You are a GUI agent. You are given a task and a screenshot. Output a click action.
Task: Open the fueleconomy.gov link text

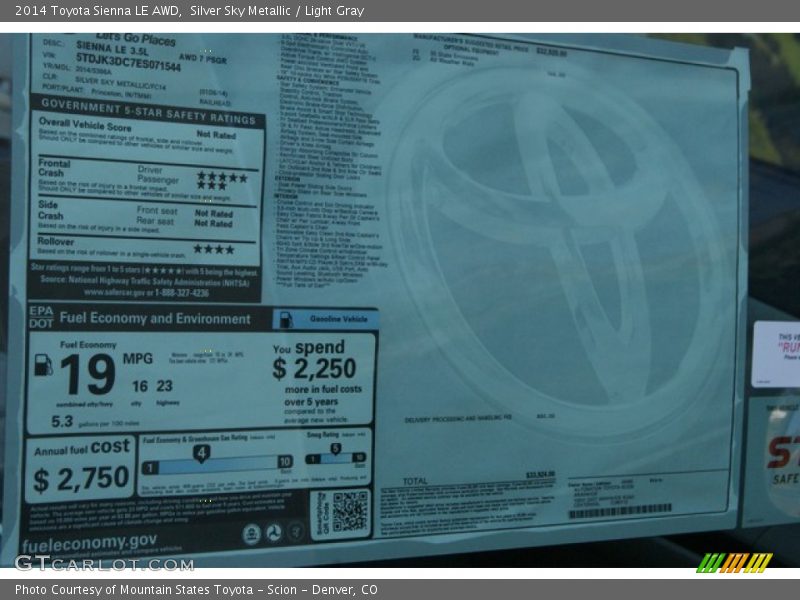pos(90,543)
